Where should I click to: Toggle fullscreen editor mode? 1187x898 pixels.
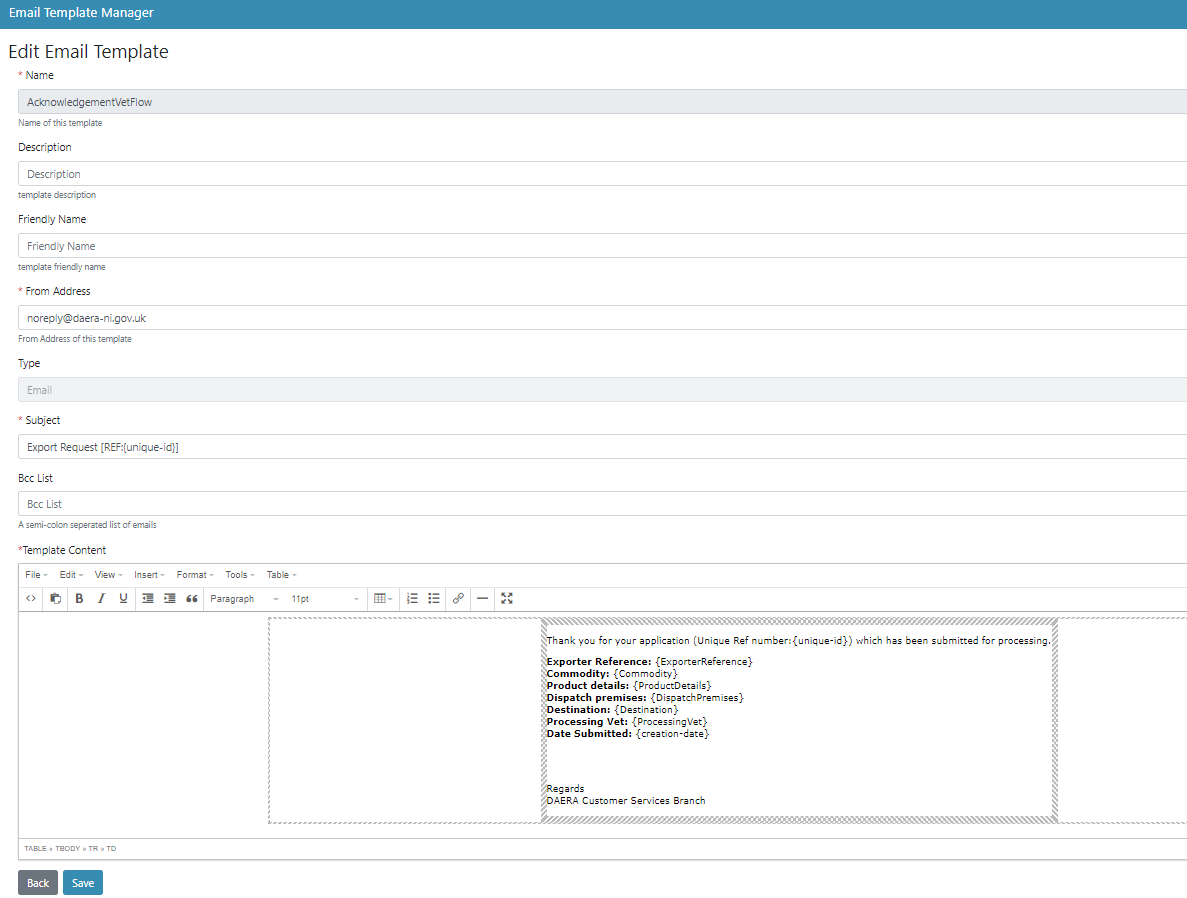coord(506,598)
